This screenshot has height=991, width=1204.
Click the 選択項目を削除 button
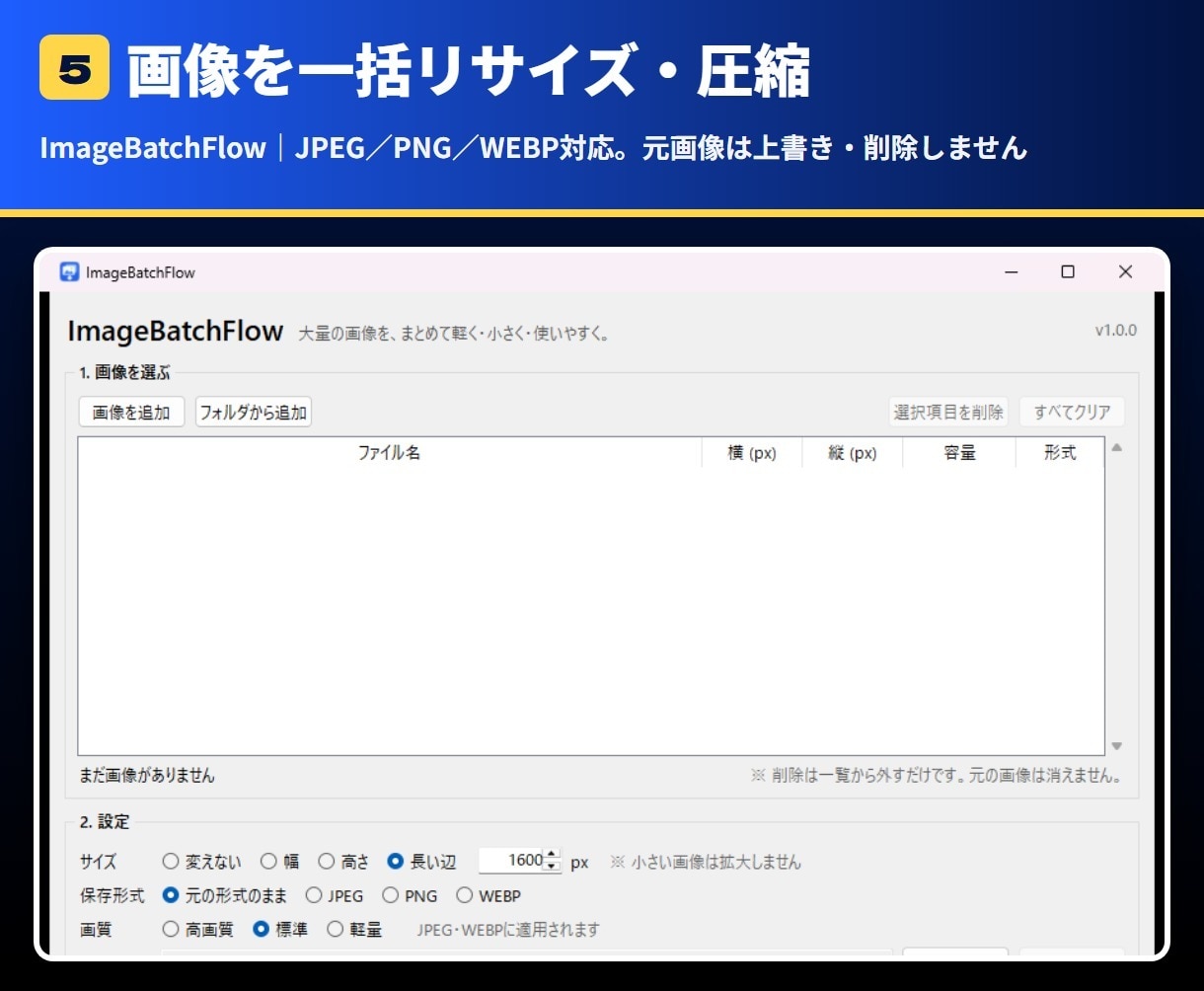pos(948,413)
